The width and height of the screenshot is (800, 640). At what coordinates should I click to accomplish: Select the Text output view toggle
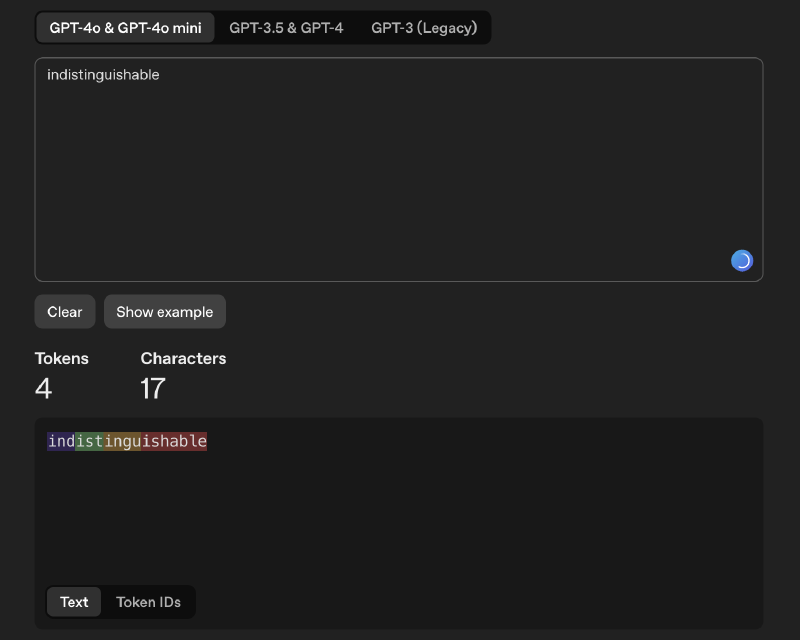(74, 602)
